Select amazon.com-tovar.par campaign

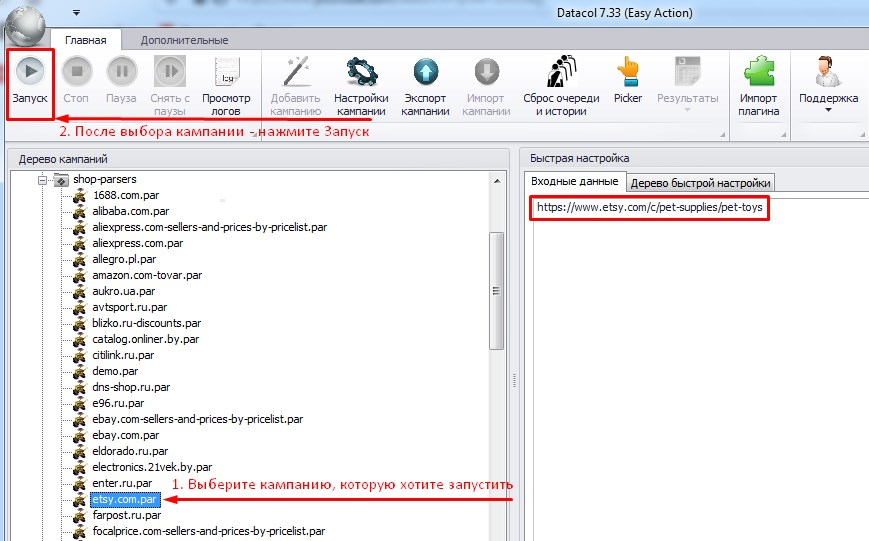147,275
